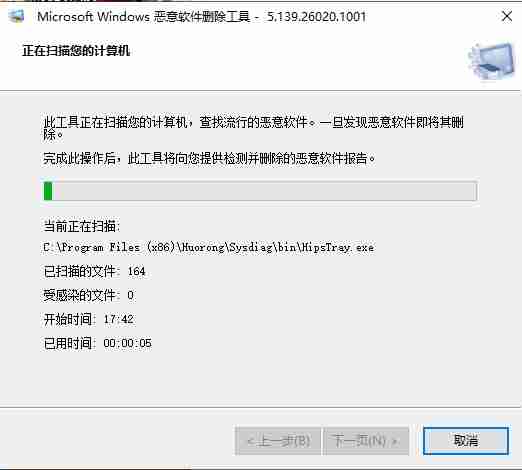Click the app icon in title bar
The width and height of the screenshot is (522, 470).
(x=16, y=16)
